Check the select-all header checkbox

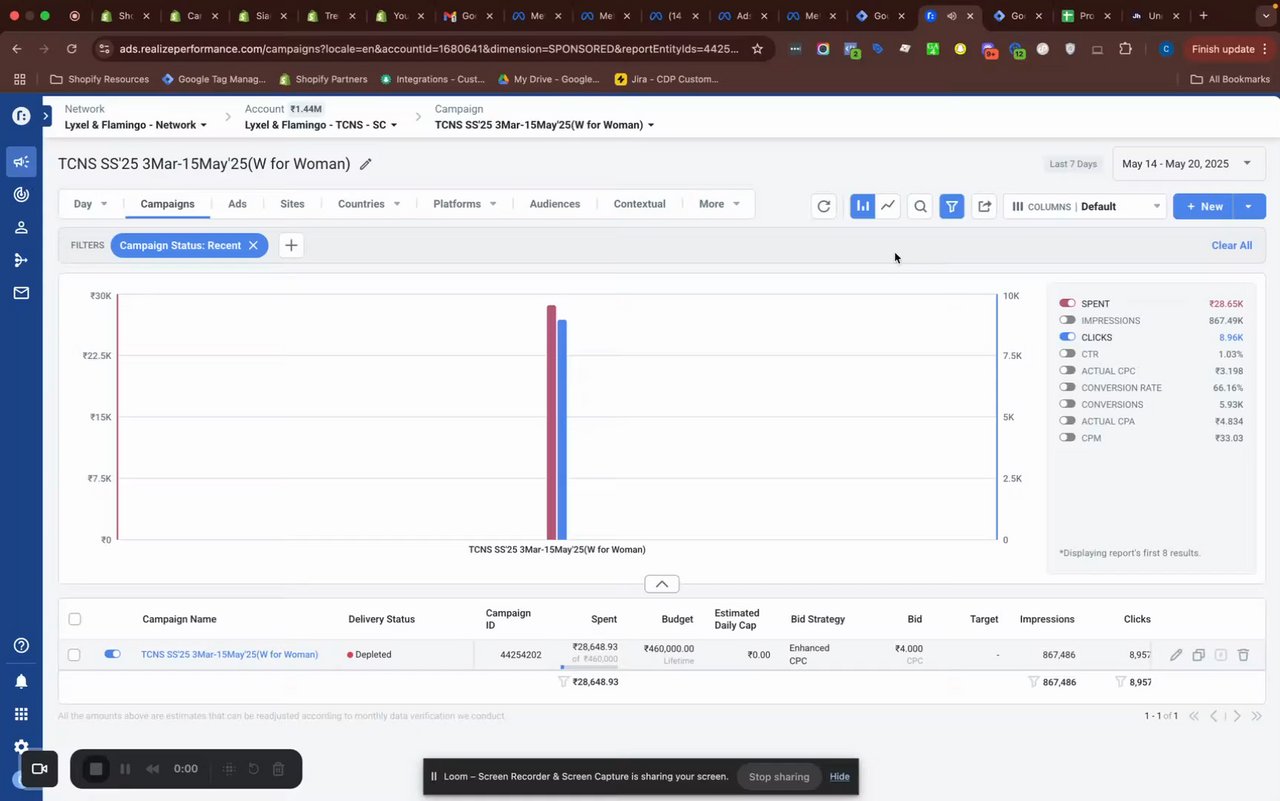point(74,619)
